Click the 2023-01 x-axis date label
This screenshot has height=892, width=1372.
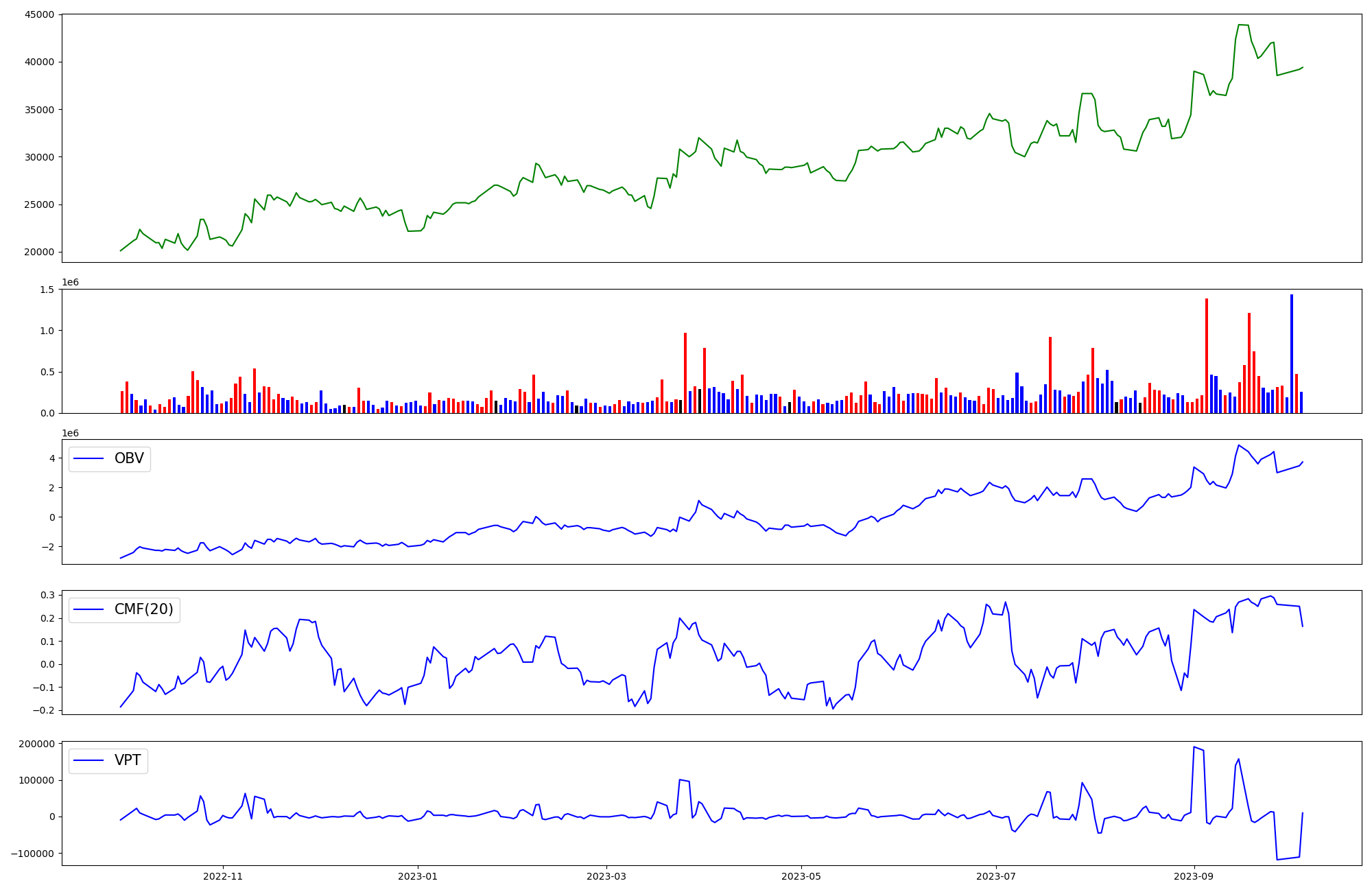coord(418,876)
